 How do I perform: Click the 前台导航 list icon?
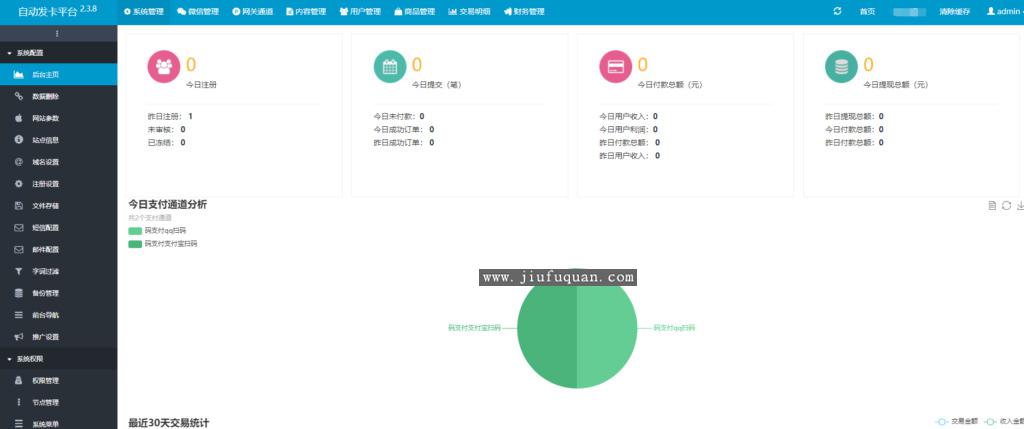pos(19,315)
